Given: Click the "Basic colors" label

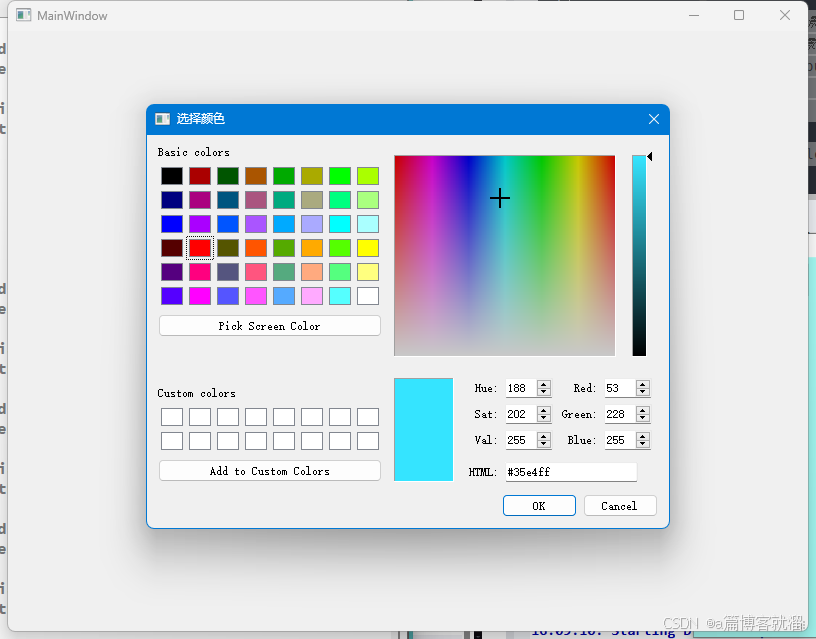Looking at the screenshot, I should [x=194, y=152].
